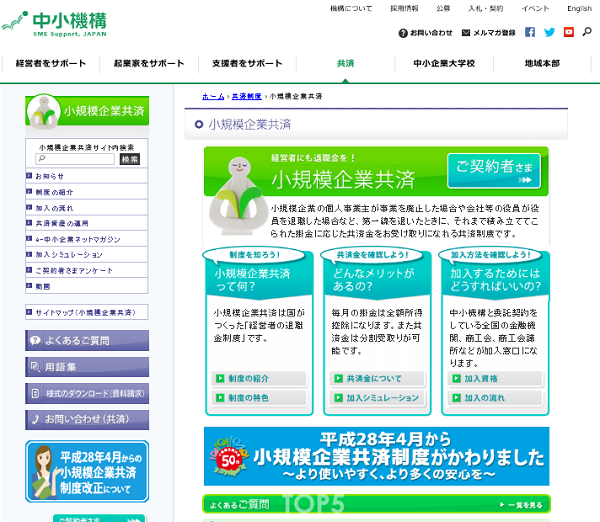600x522 pixels.
Task: Open サイトマップ(小規模企業共済) link
Action: pos(86,312)
